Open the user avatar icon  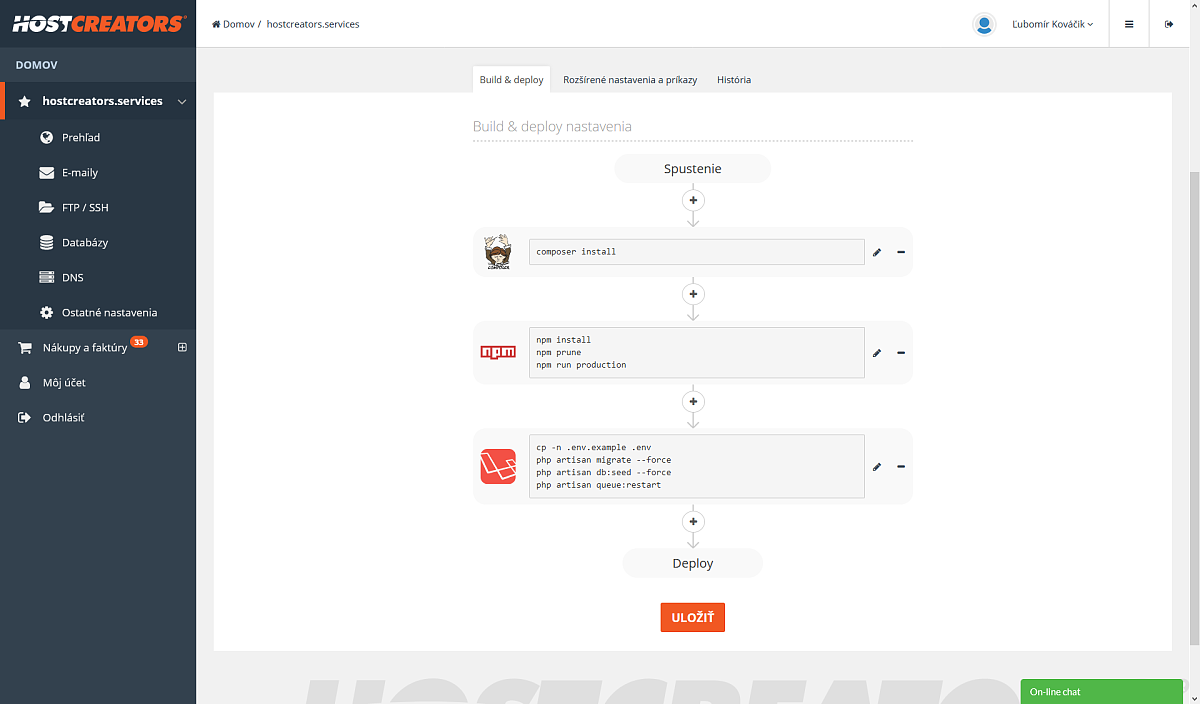click(984, 24)
